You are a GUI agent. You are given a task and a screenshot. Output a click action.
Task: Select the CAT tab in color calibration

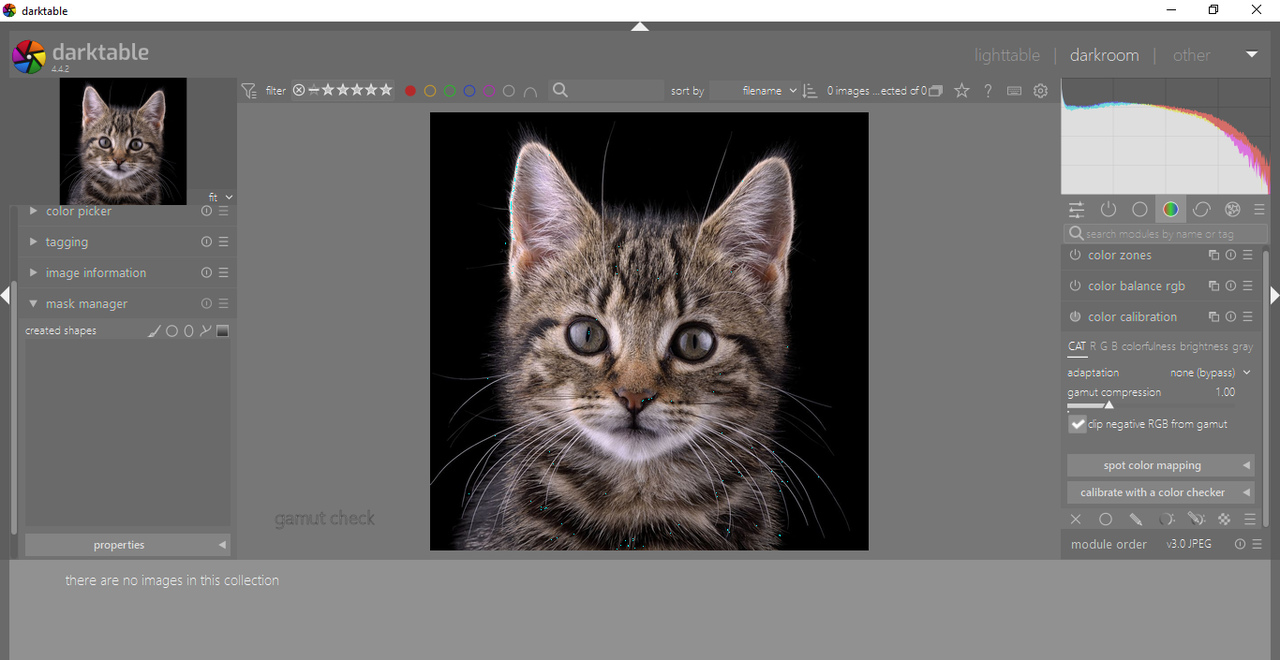(1076, 347)
